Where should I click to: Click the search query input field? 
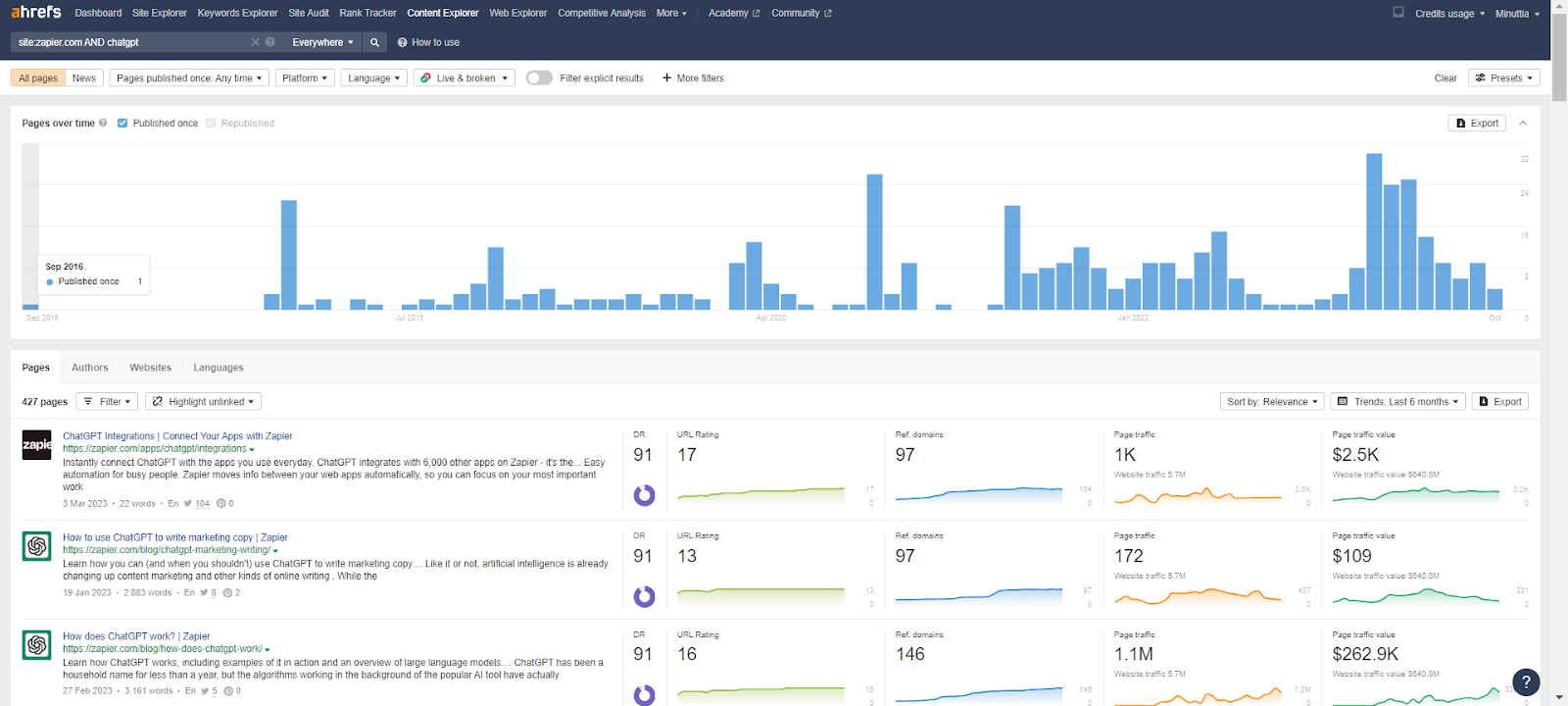pos(131,42)
